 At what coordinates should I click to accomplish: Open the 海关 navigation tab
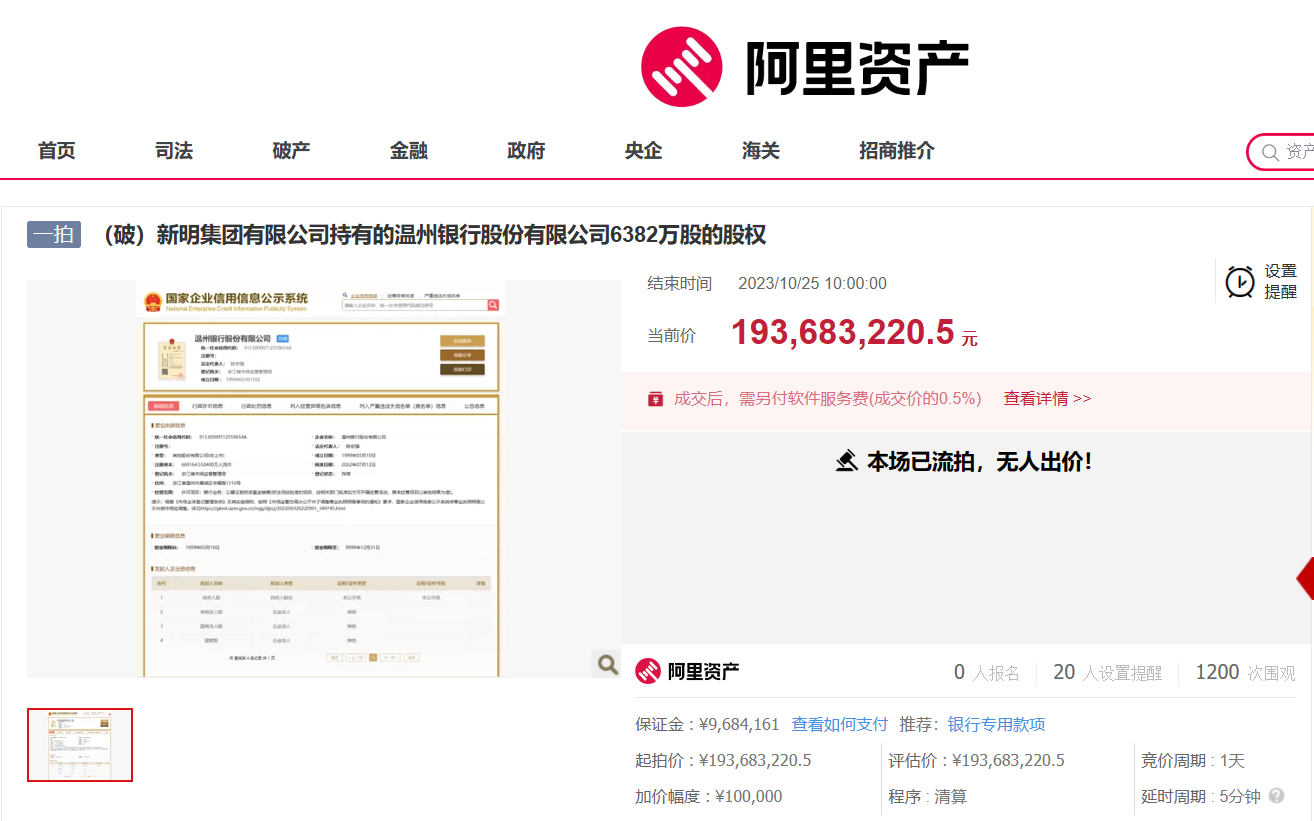pyautogui.click(x=761, y=151)
